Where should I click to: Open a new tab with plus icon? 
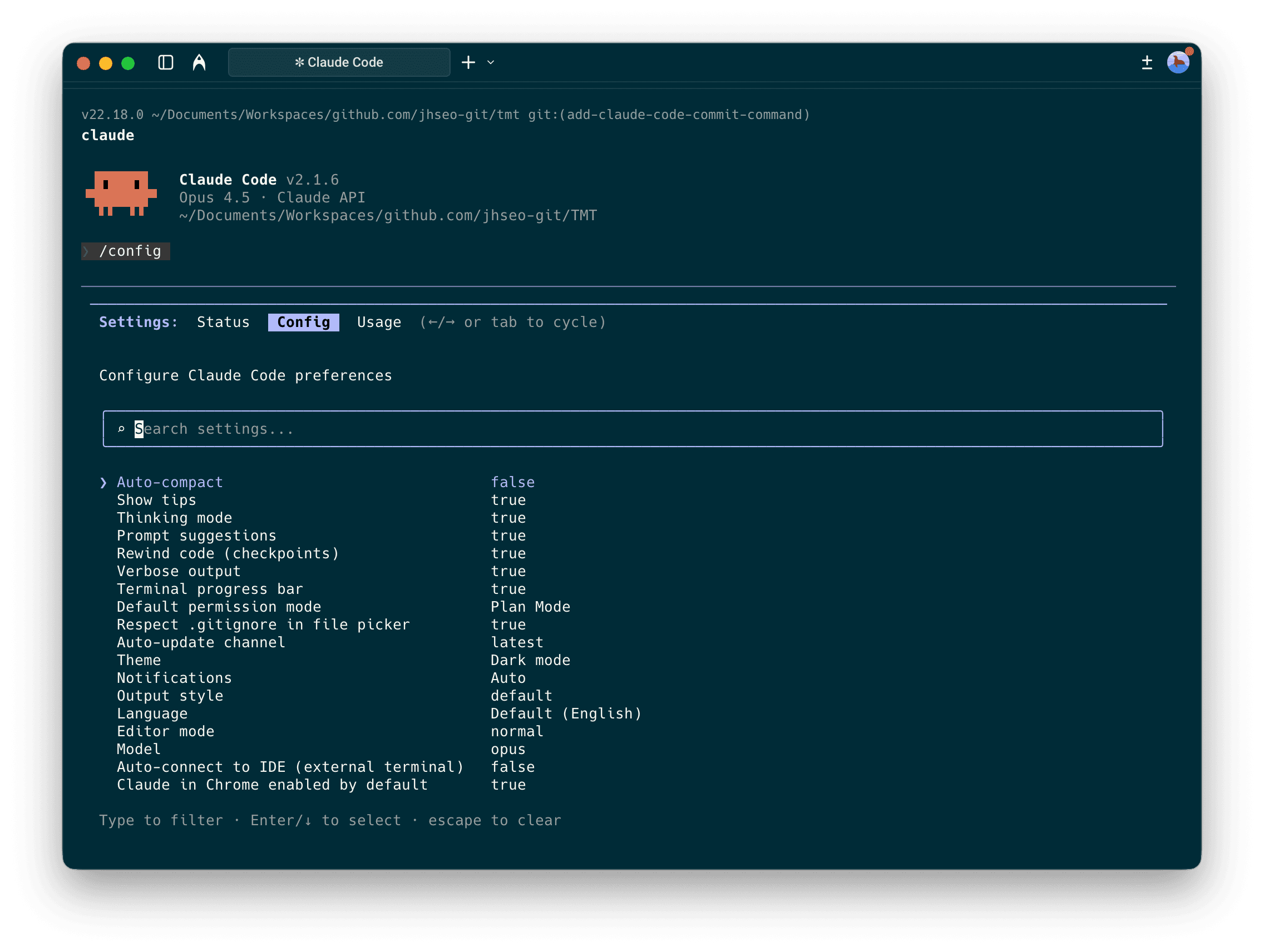468,62
